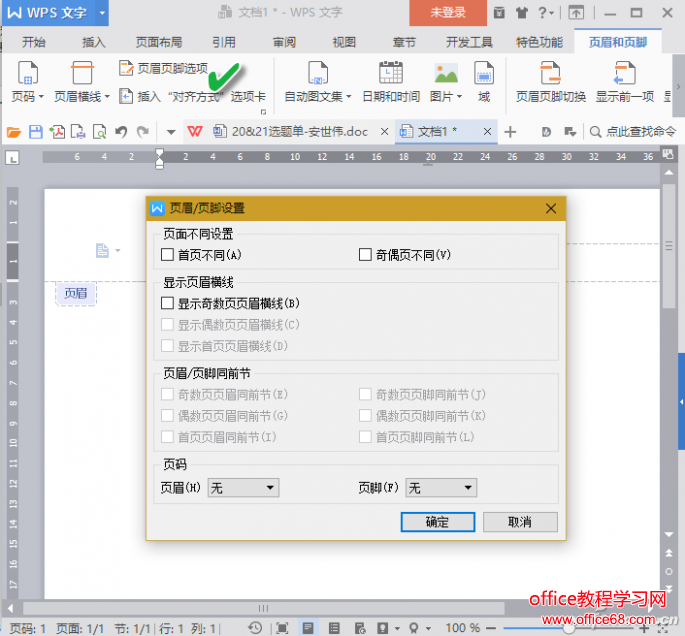This screenshot has width=685, height=636.
Task: Check 显示奇数页页眉横线(B)
Action: click(167, 303)
